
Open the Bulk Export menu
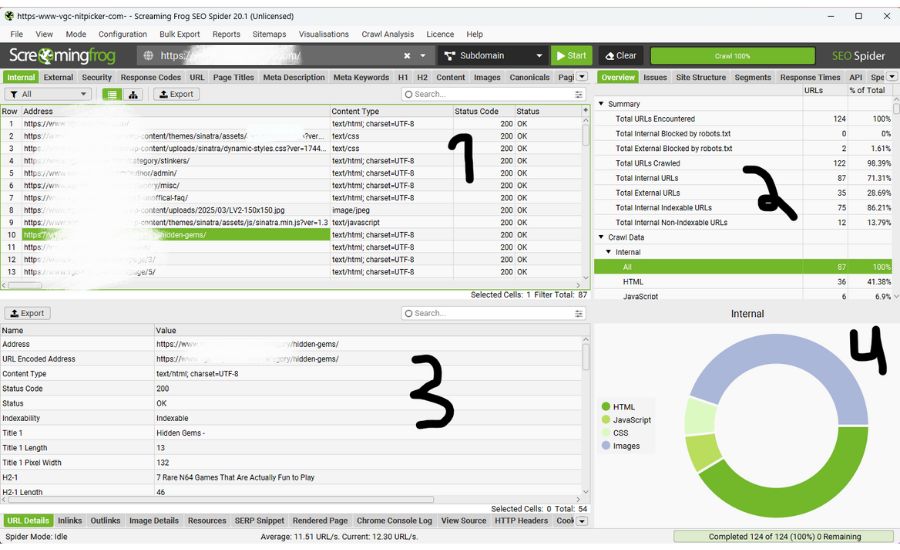180,34
